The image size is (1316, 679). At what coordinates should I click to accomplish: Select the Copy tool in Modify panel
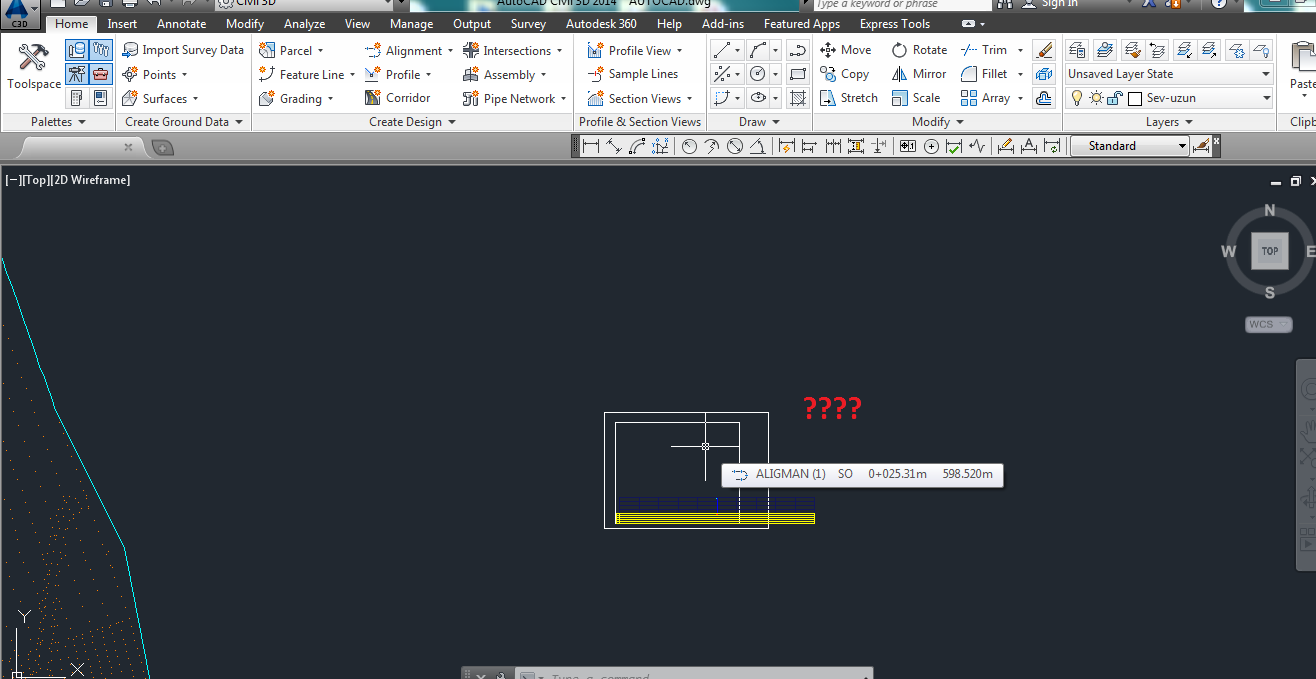pos(845,73)
